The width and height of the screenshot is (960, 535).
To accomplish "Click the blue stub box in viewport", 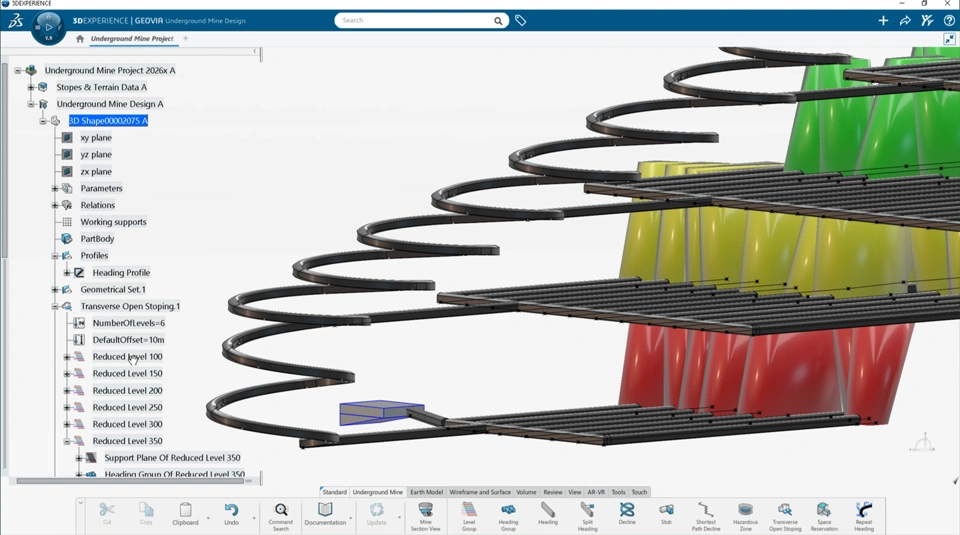I will pyautogui.click(x=380, y=413).
